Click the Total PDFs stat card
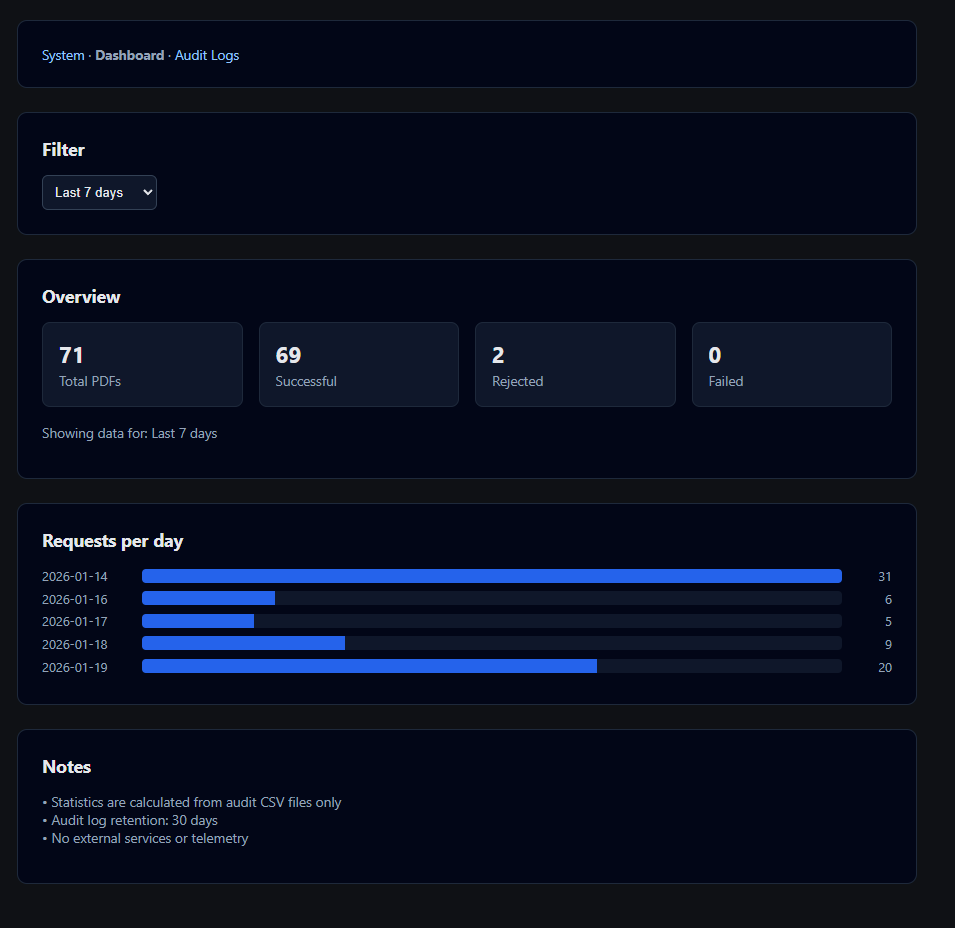Image resolution: width=955 pixels, height=928 pixels. (x=142, y=364)
